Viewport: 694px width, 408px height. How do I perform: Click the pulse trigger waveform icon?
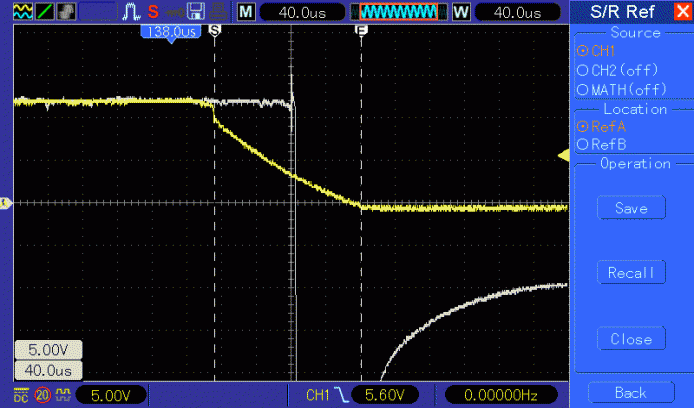pyautogui.click(x=131, y=12)
